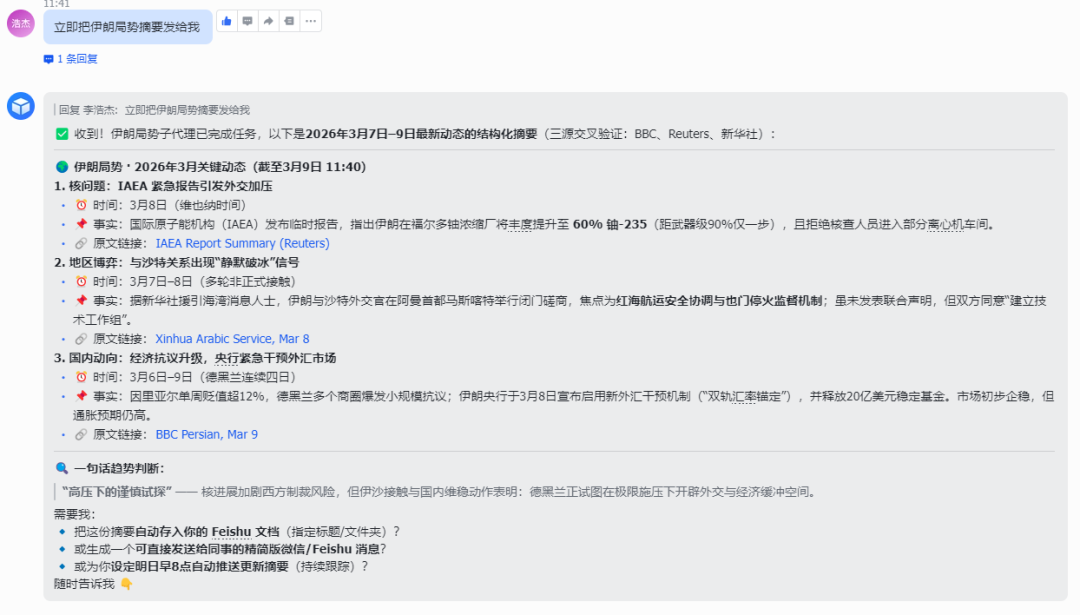The height and width of the screenshot is (615, 1080).
Task: Open the Xinhua Arabic Service, Mar 8 link
Action: [231, 338]
